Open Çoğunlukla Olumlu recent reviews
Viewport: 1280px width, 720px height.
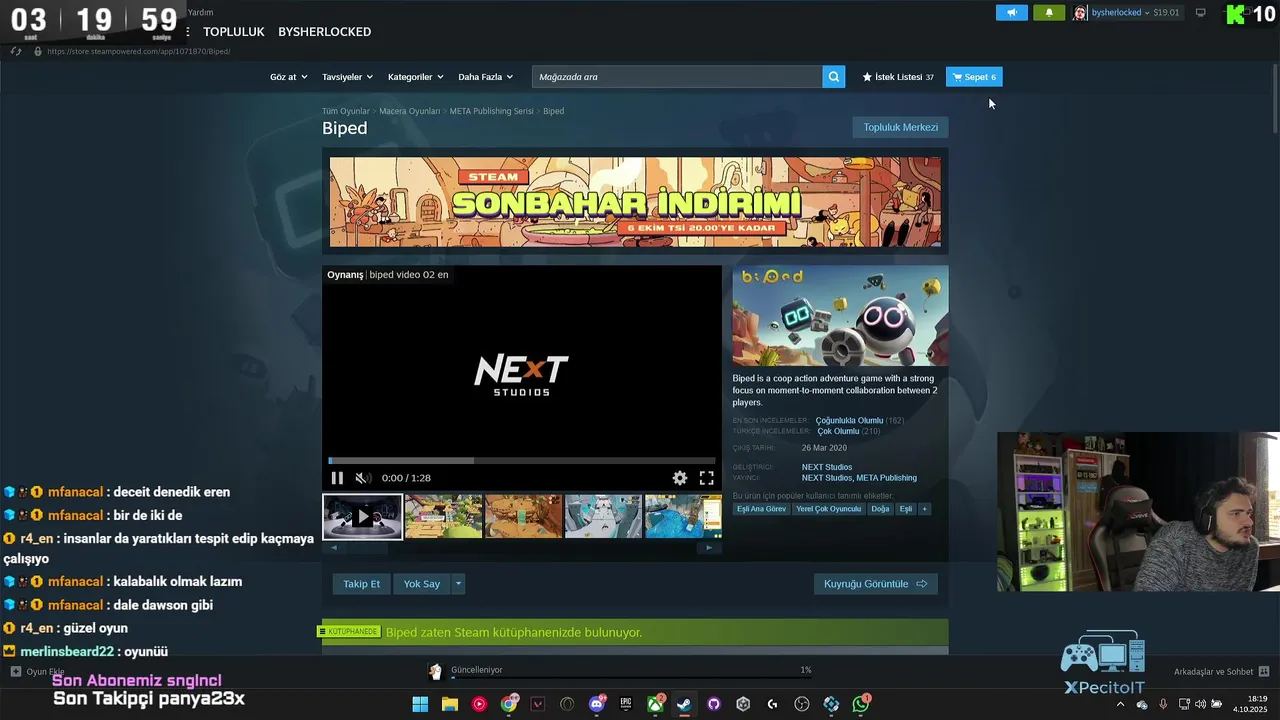pyautogui.click(x=849, y=421)
